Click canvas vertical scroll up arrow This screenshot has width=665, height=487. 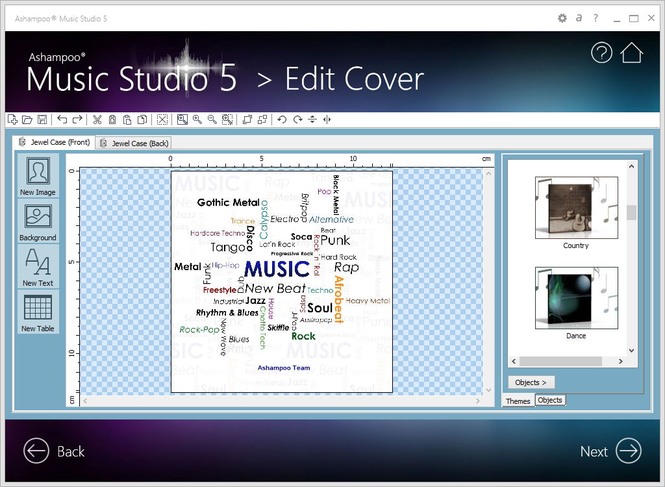[489, 174]
